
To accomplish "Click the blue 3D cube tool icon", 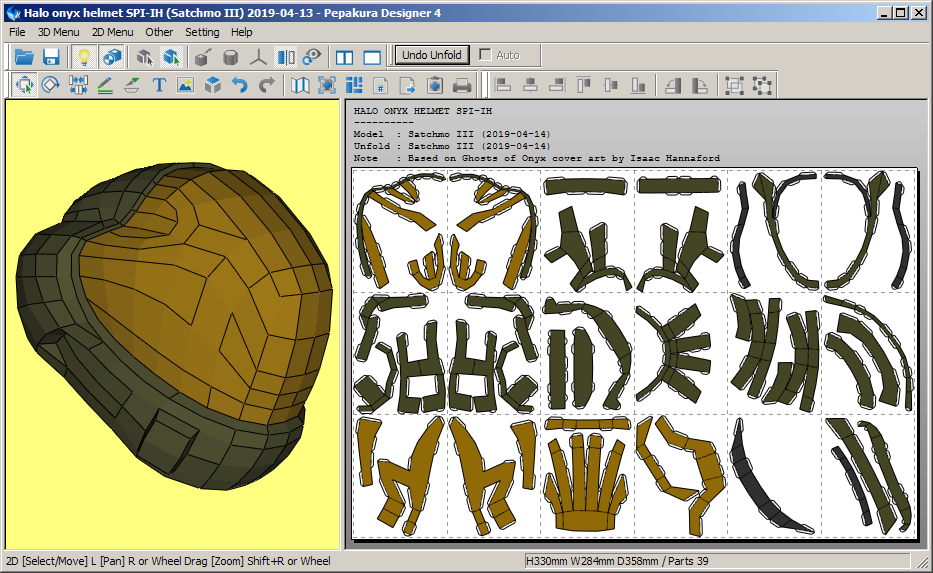I will point(212,85).
